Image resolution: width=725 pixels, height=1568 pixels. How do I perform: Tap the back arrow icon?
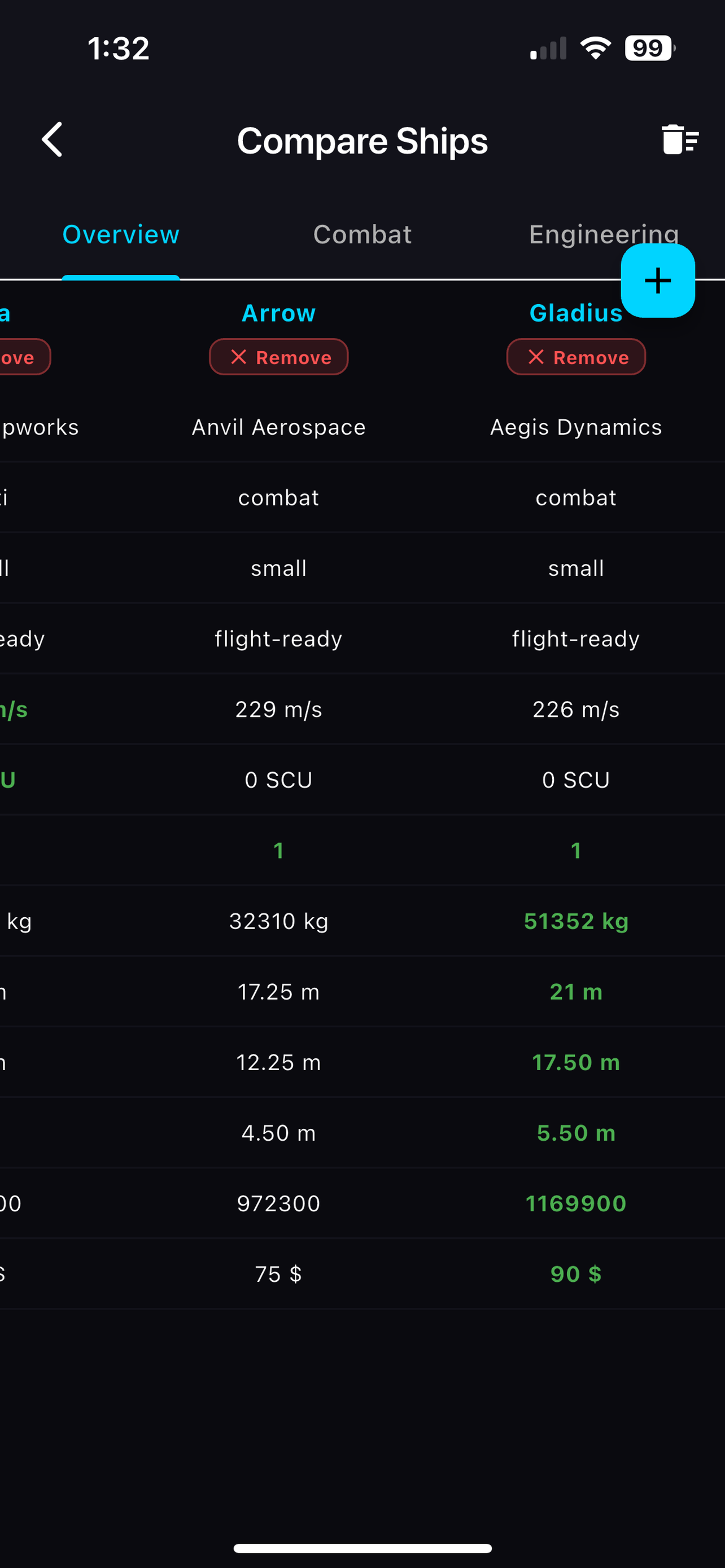click(53, 139)
